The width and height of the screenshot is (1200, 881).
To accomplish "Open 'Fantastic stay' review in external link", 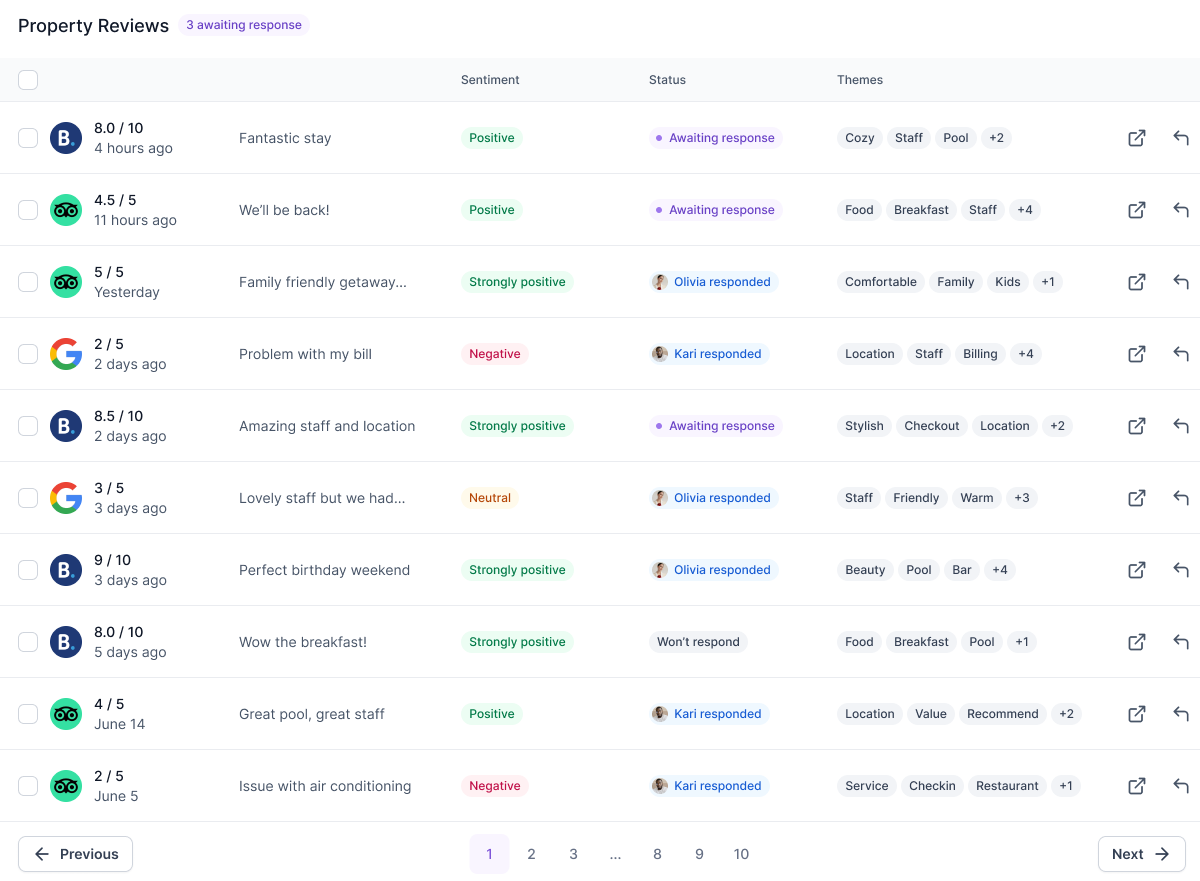I will click(1137, 138).
